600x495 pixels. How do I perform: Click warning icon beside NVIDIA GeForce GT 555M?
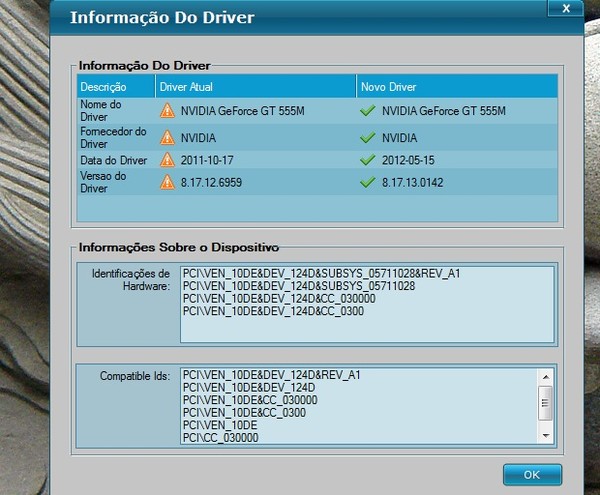pyautogui.click(x=167, y=111)
